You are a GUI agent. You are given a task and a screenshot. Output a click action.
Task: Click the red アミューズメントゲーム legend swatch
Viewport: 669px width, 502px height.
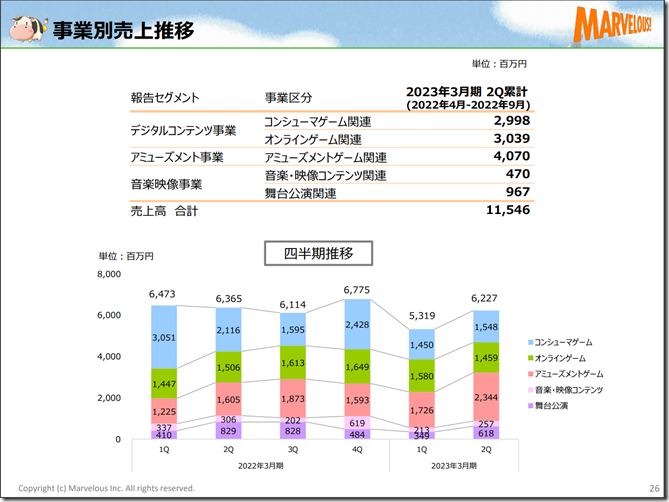(x=530, y=374)
